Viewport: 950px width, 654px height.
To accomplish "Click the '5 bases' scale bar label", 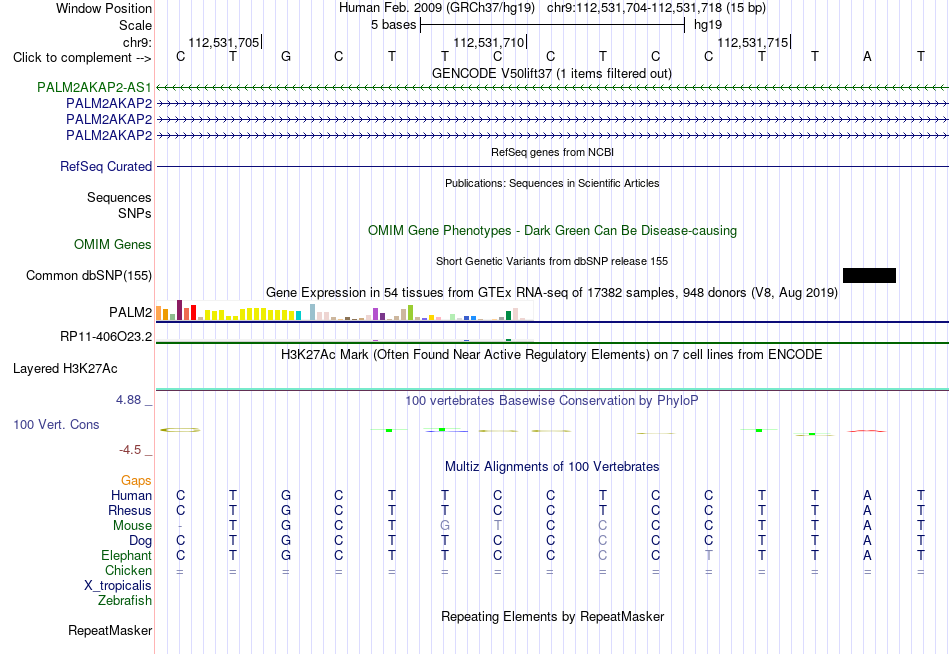I will (394, 25).
